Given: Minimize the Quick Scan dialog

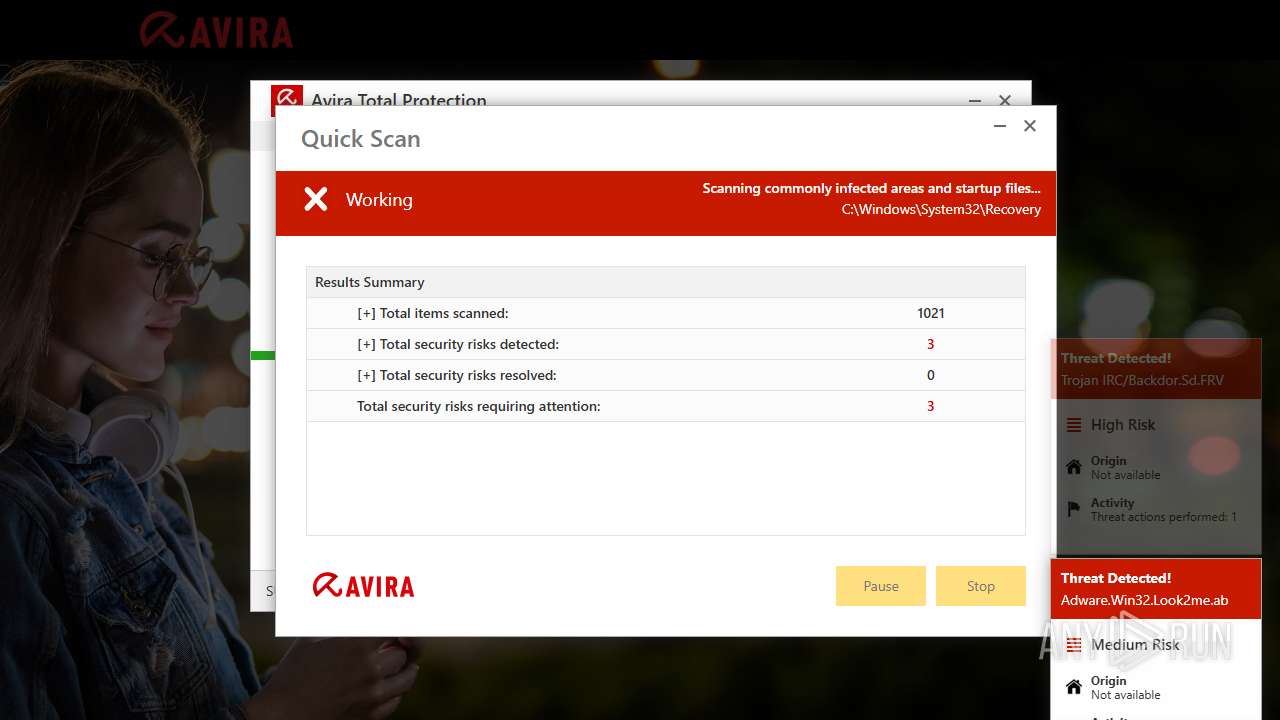Looking at the screenshot, I should point(999,126).
